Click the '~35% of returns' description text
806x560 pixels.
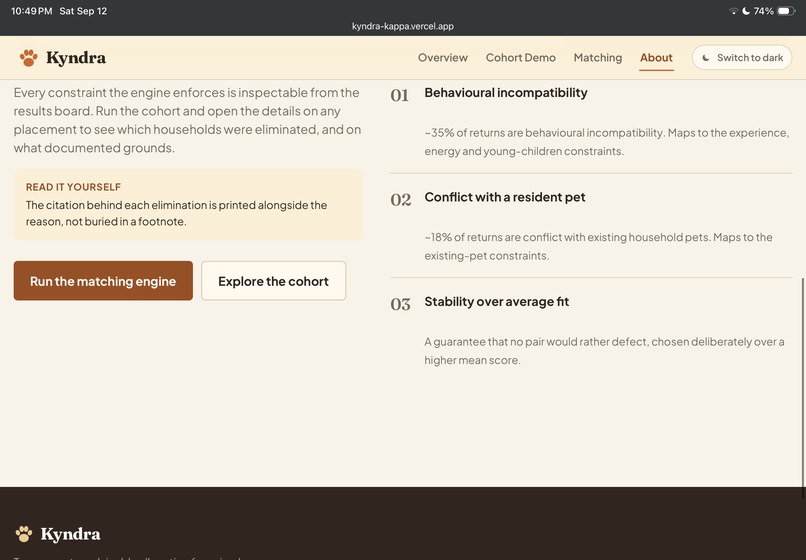click(x=607, y=142)
